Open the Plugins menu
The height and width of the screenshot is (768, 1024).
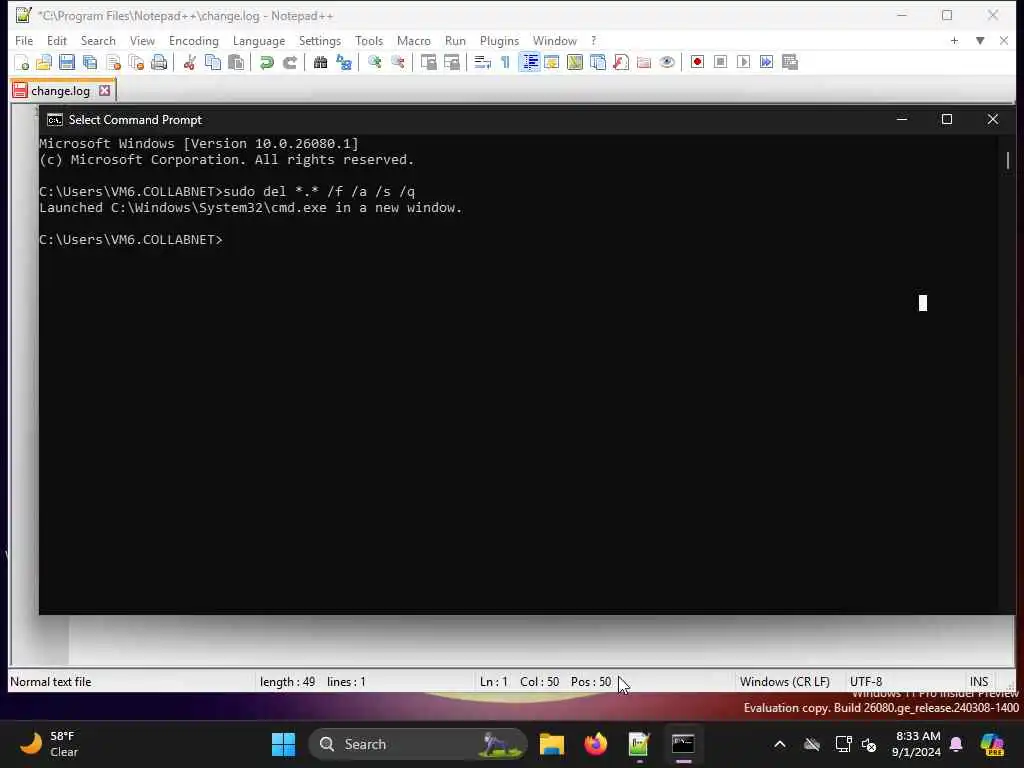coord(500,40)
